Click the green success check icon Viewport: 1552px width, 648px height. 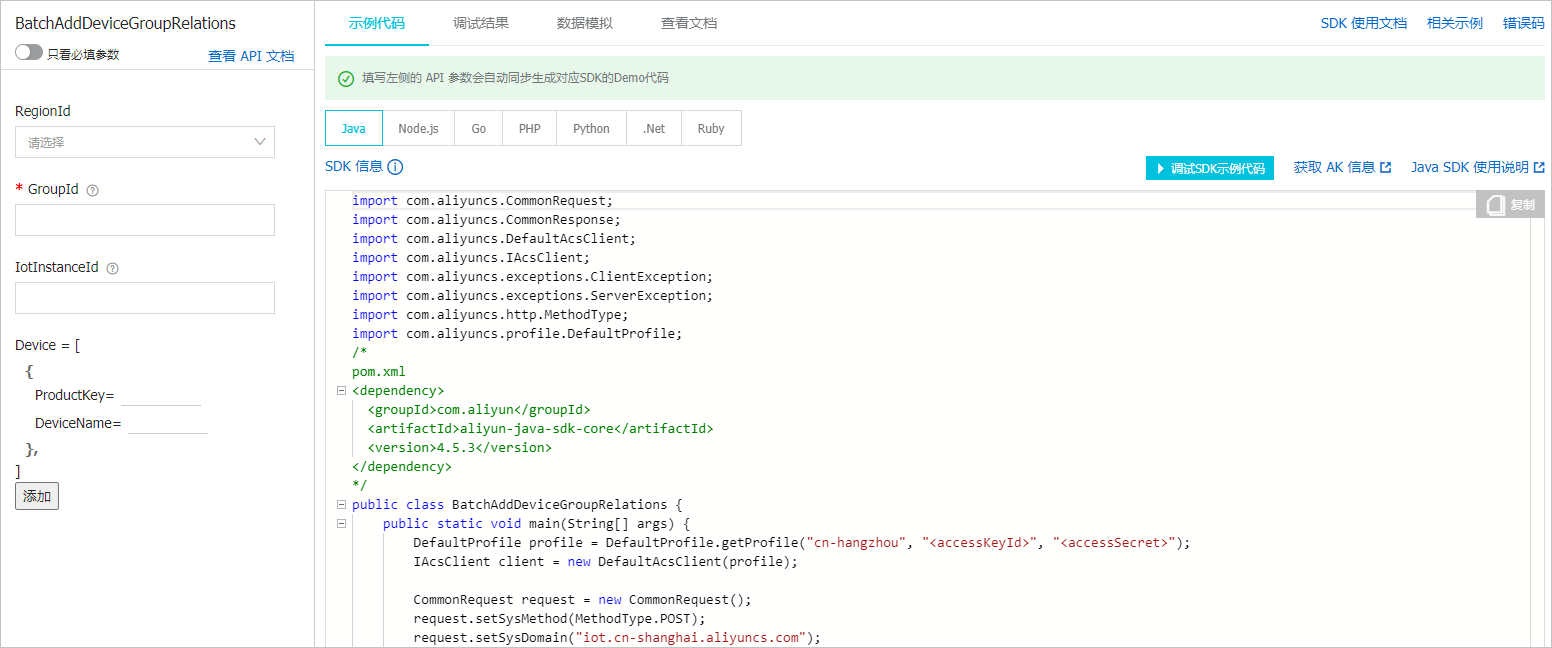click(346, 78)
